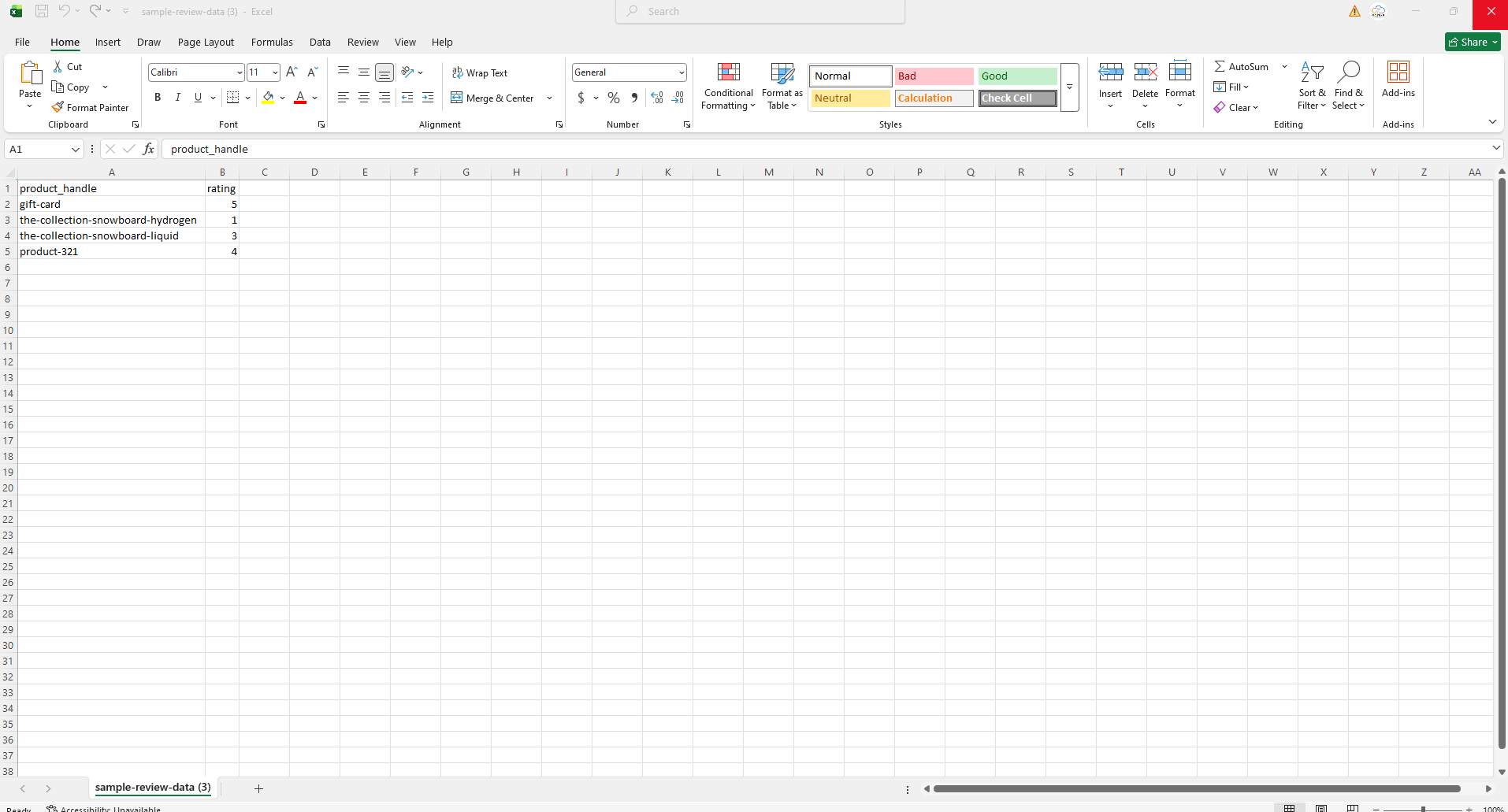Click the Insert Function fx icon
The image size is (1508, 812).
[x=148, y=149]
